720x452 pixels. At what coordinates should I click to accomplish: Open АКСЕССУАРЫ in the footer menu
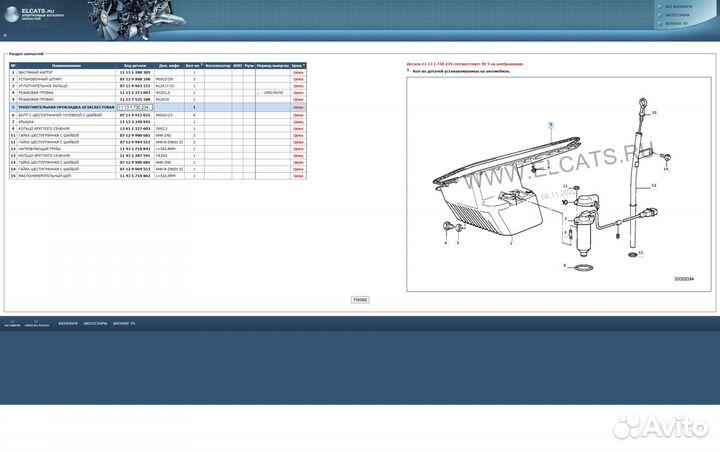96,324
